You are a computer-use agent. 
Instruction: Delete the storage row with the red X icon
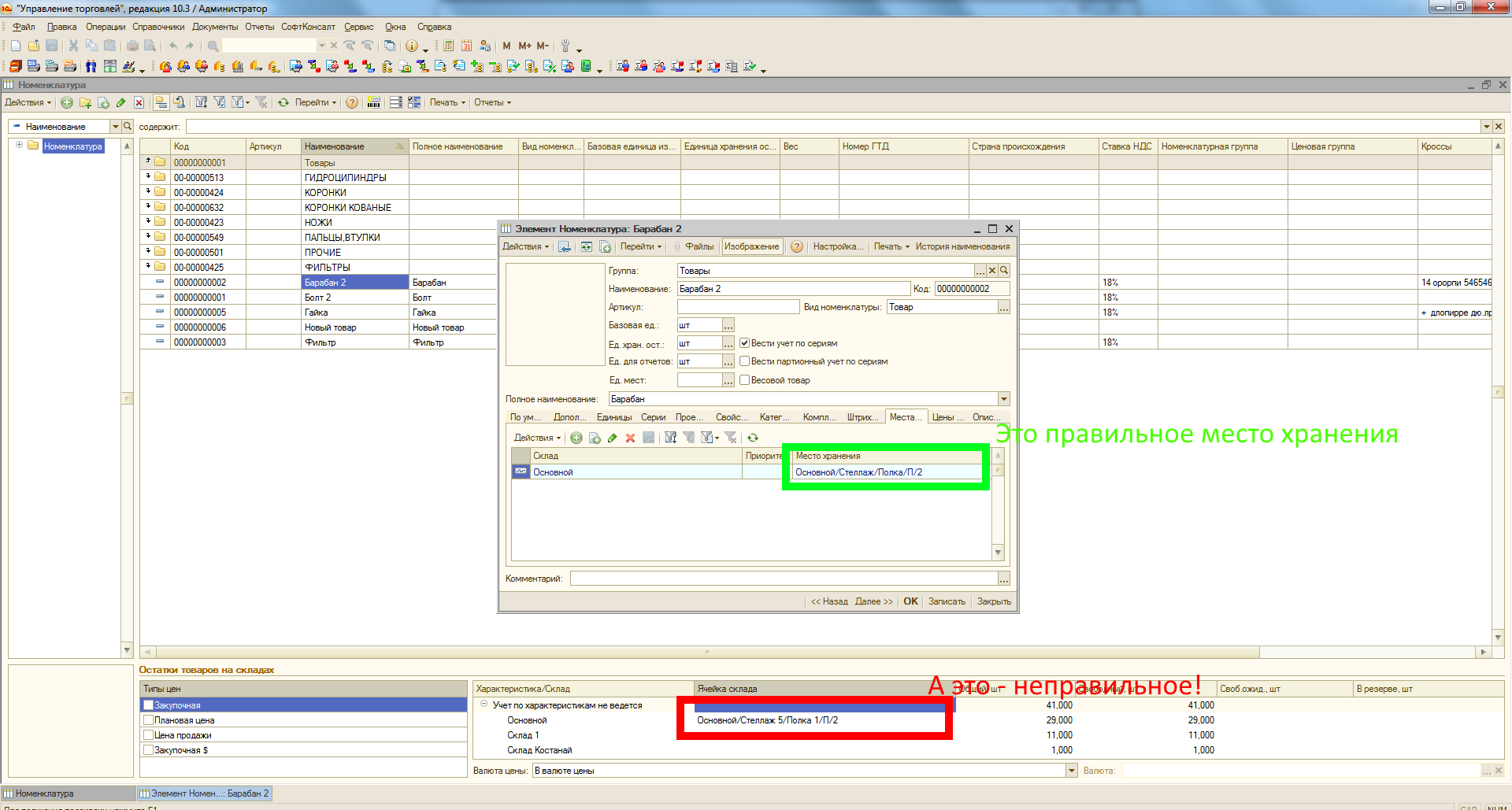(630, 438)
